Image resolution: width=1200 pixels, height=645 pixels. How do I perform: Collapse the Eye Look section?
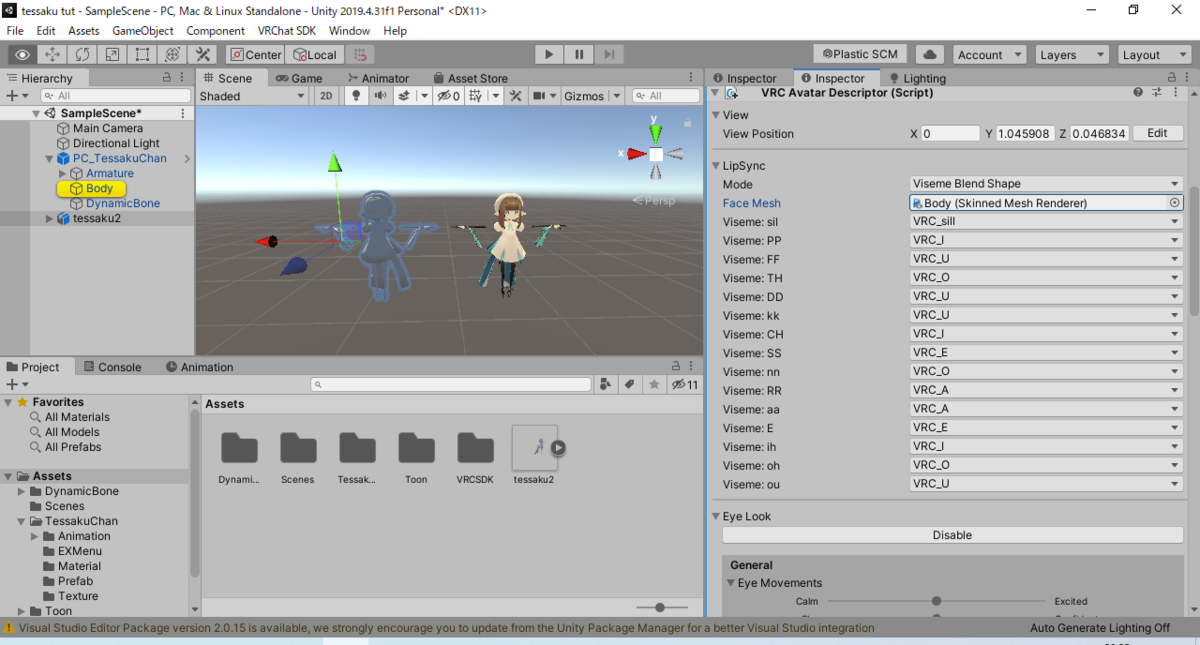point(716,517)
